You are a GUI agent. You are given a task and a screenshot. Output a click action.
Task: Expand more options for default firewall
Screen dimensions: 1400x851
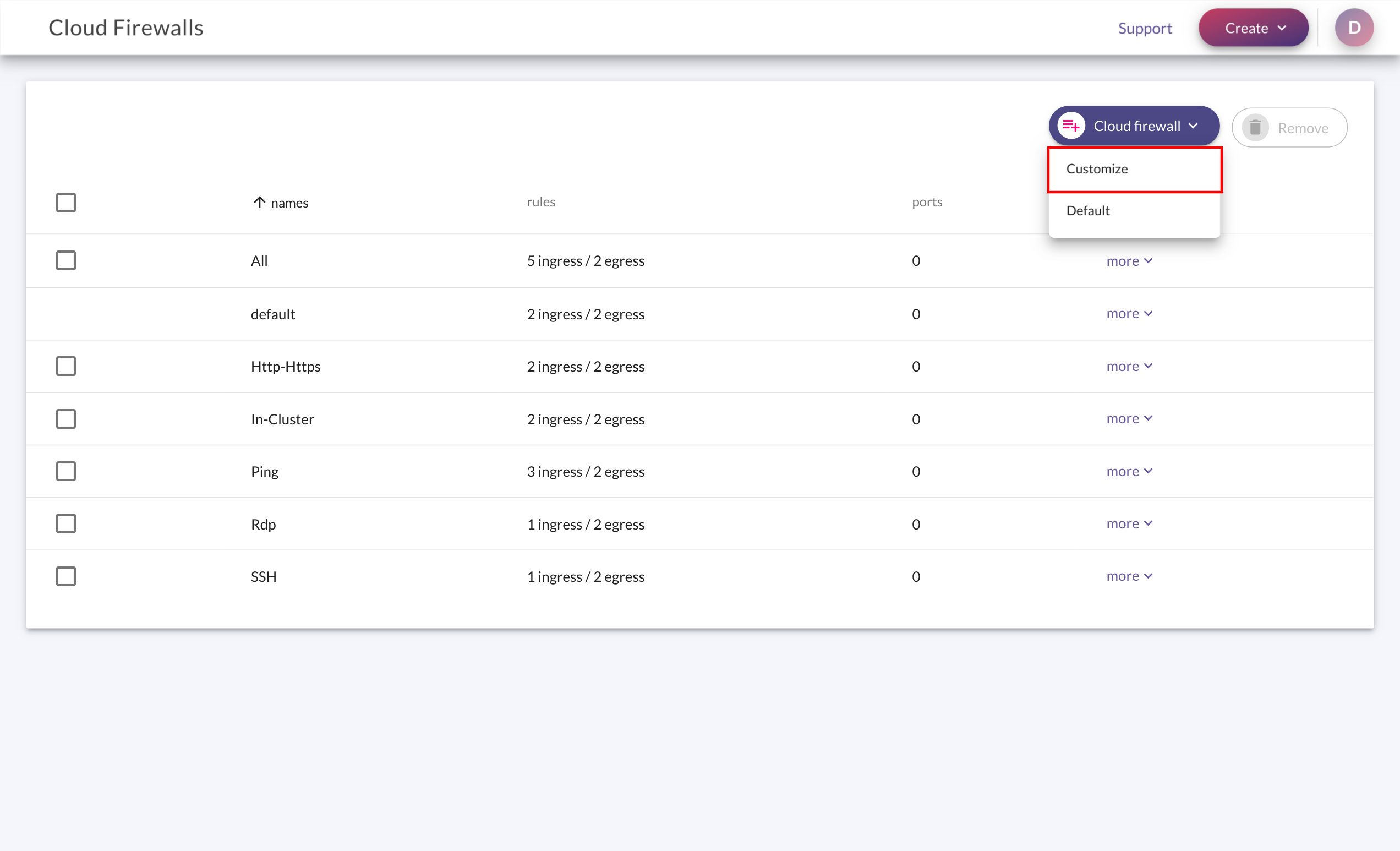point(1128,314)
